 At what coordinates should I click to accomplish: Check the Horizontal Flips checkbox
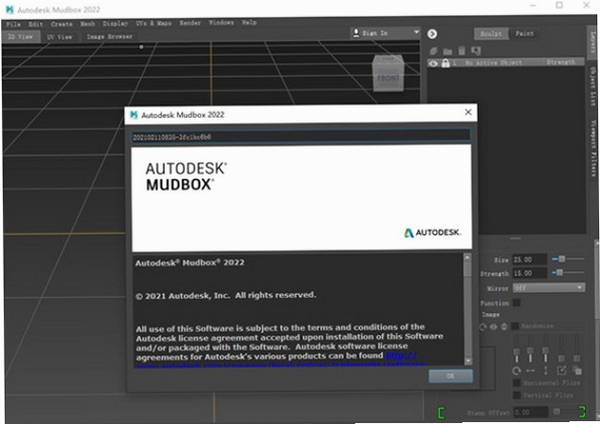pyautogui.click(x=517, y=383)
